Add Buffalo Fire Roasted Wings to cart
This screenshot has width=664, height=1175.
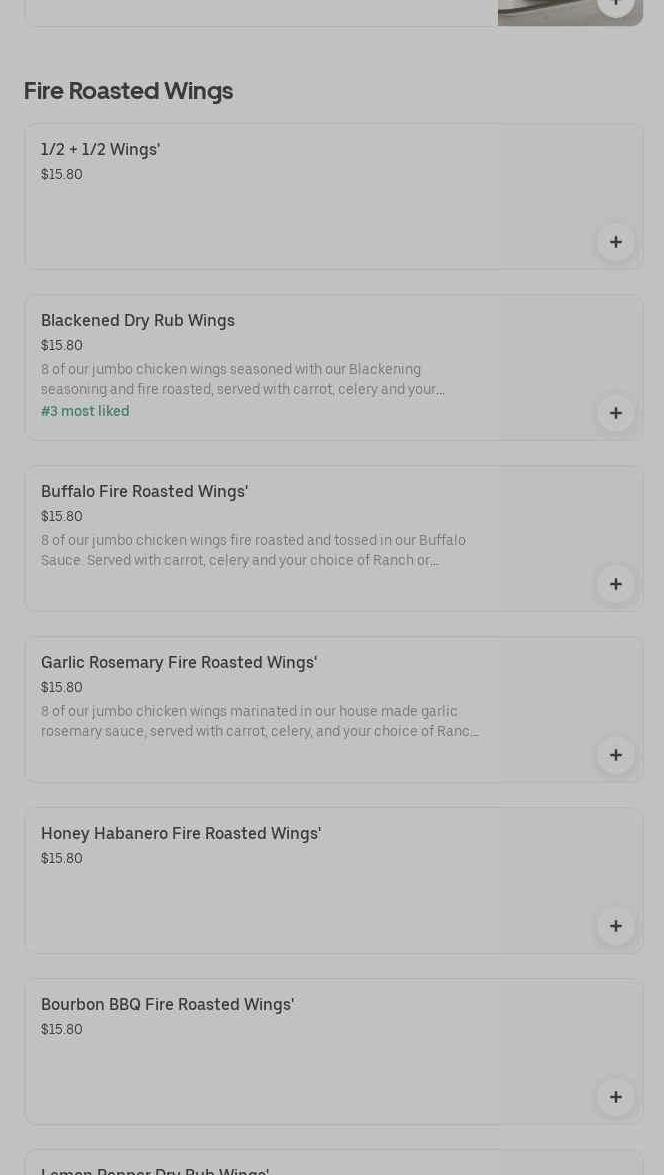pos(615,584)
